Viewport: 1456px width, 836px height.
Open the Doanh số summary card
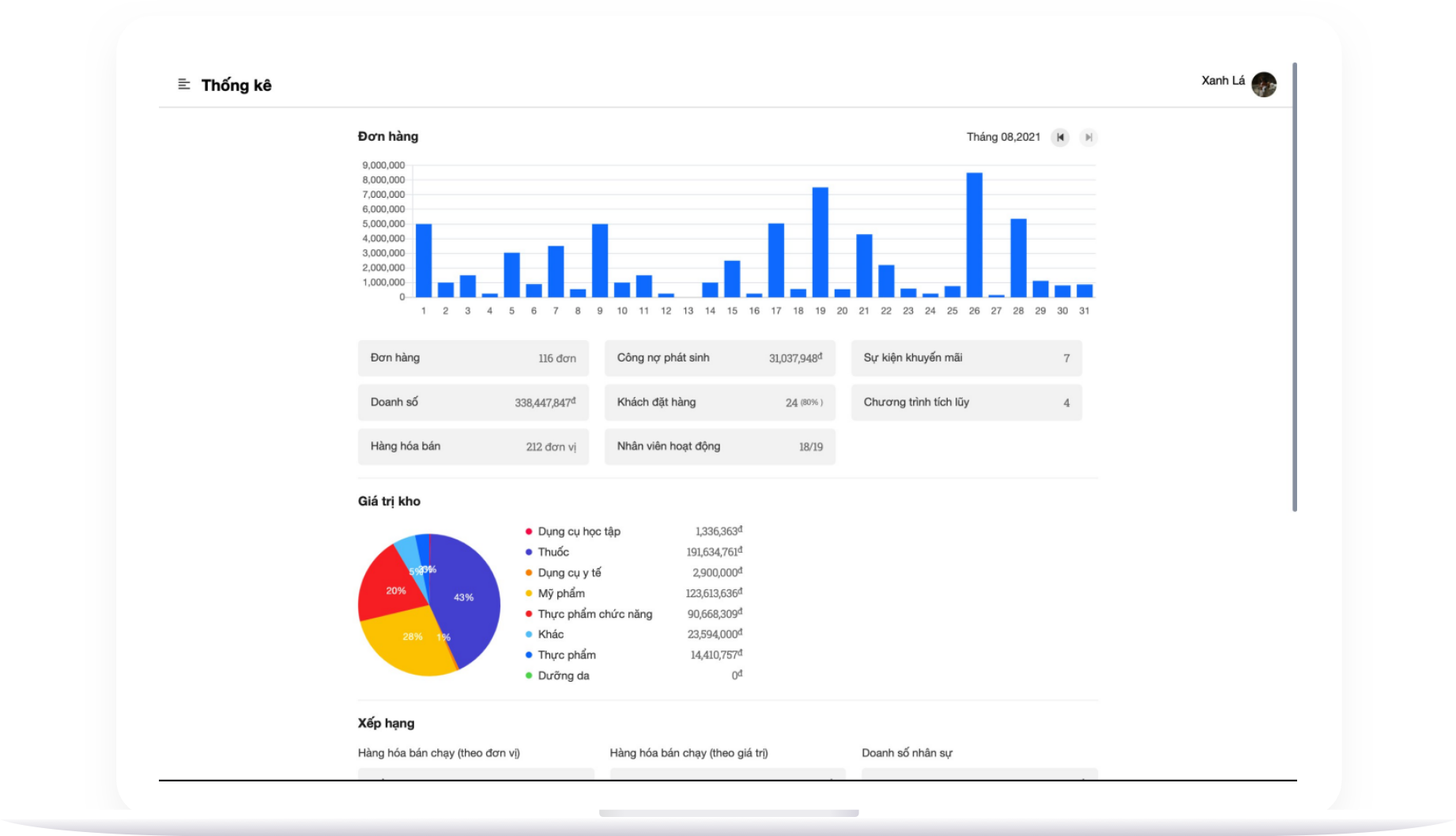(473, 403)
